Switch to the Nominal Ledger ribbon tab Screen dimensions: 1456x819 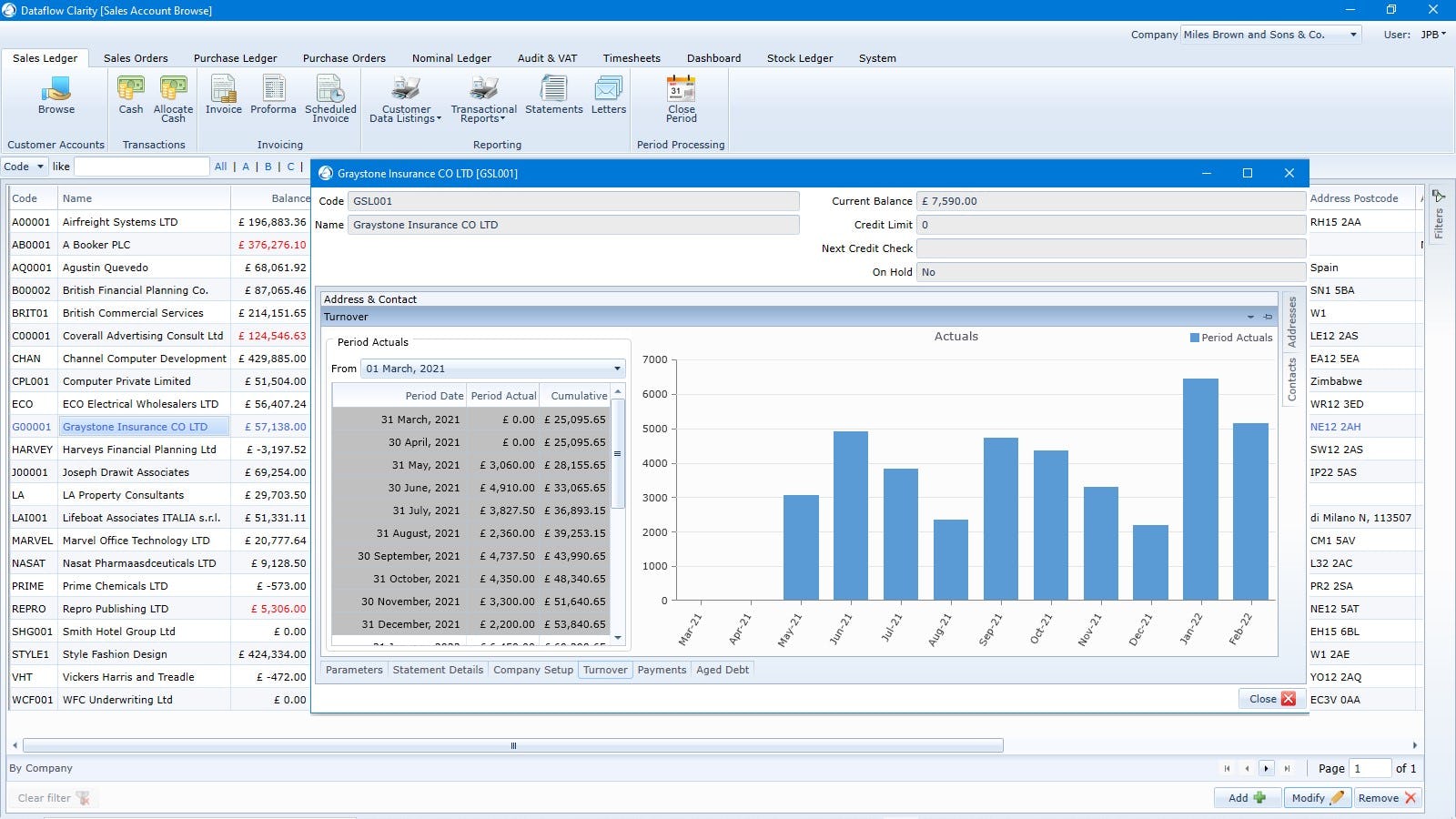[451, 58]
